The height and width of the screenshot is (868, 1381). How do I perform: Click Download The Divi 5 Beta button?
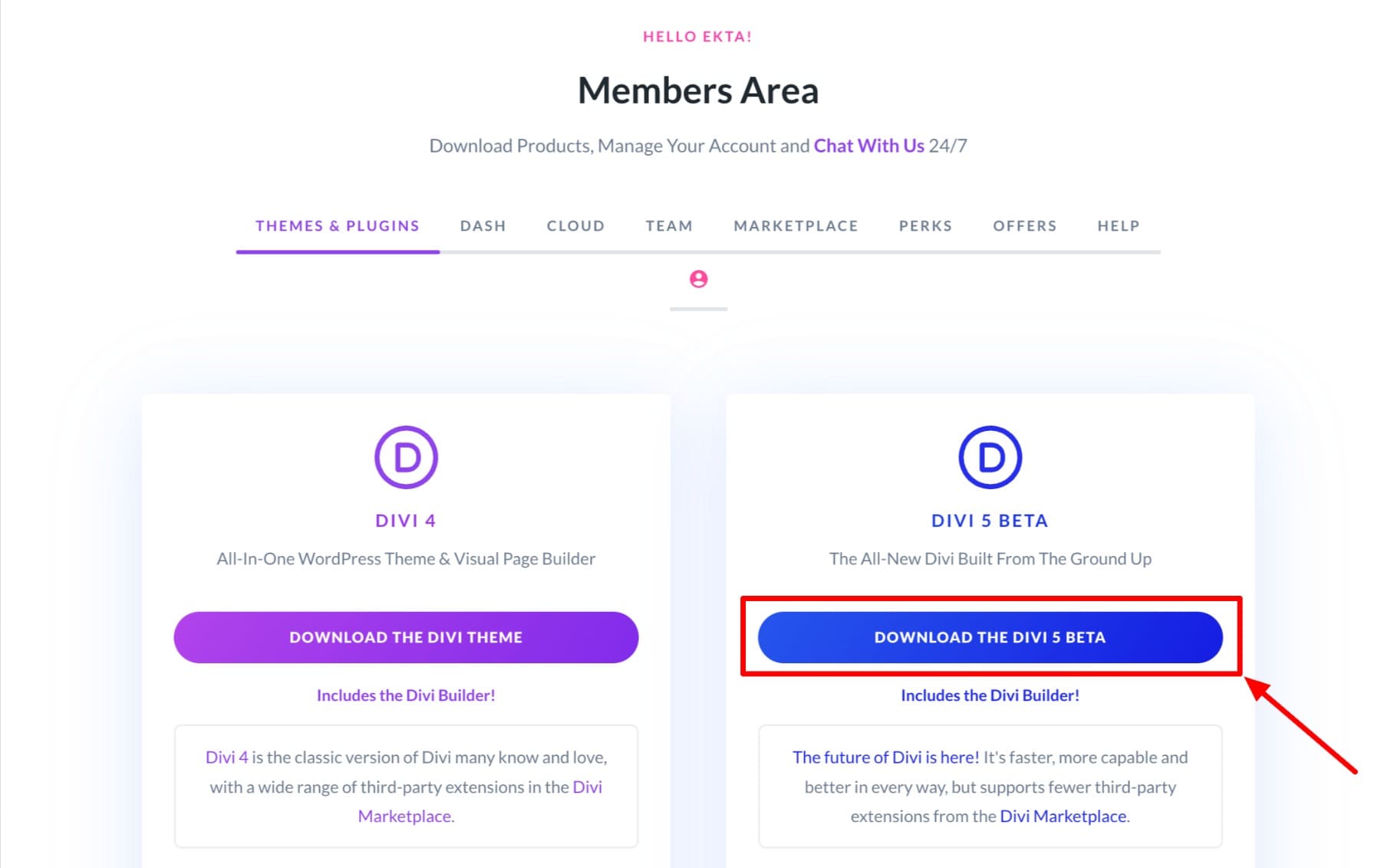(990, 636)
